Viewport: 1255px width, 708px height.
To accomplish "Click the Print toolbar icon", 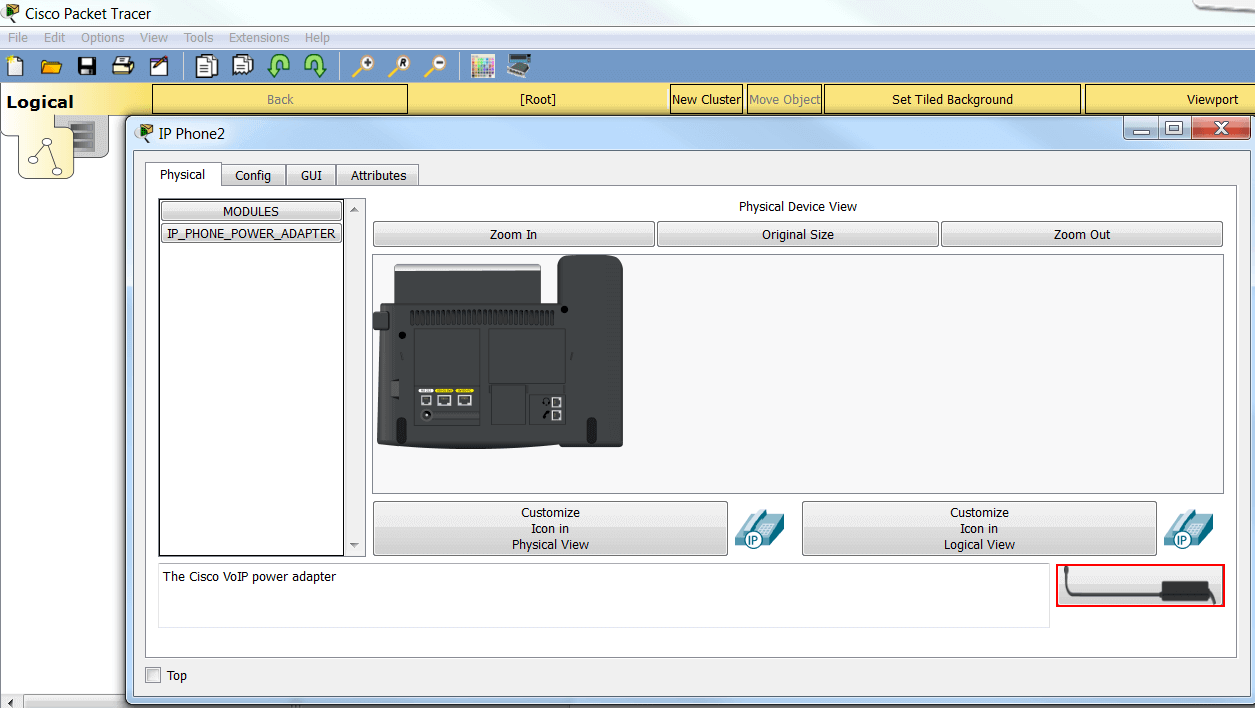I will pyautogui.click(x=122, y=66).
